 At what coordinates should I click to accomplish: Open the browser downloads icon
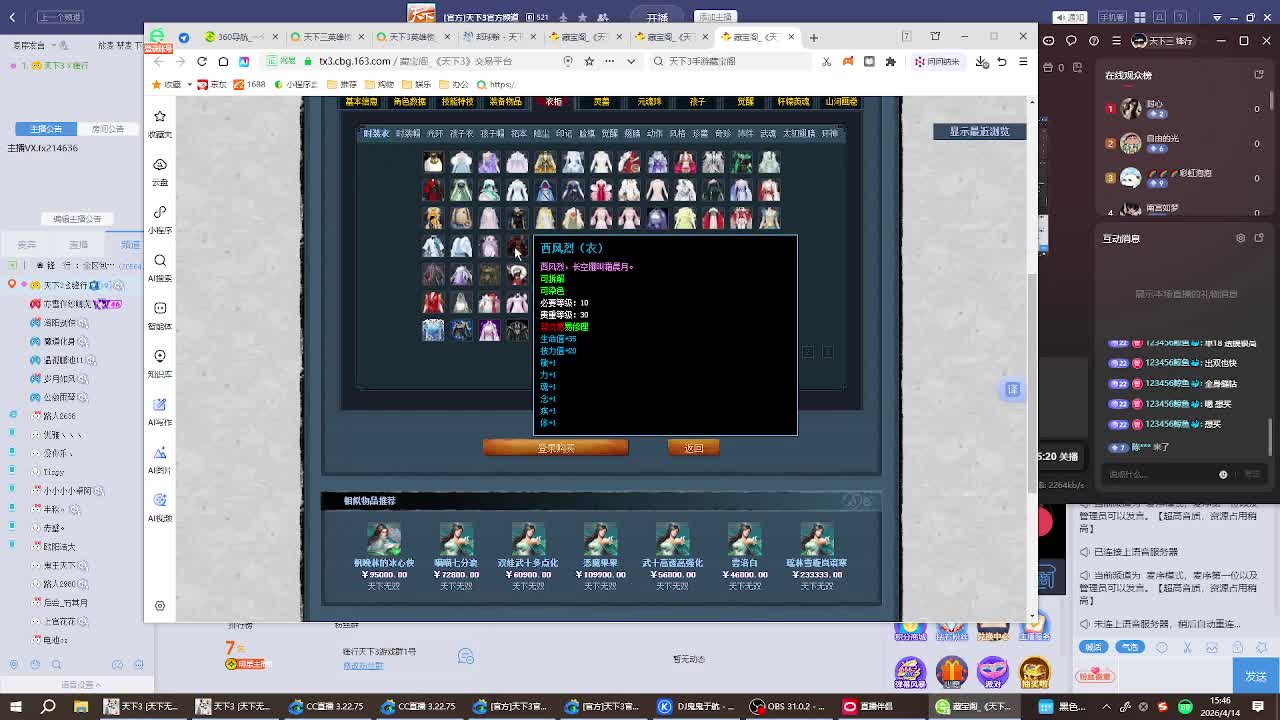(982, 61)
